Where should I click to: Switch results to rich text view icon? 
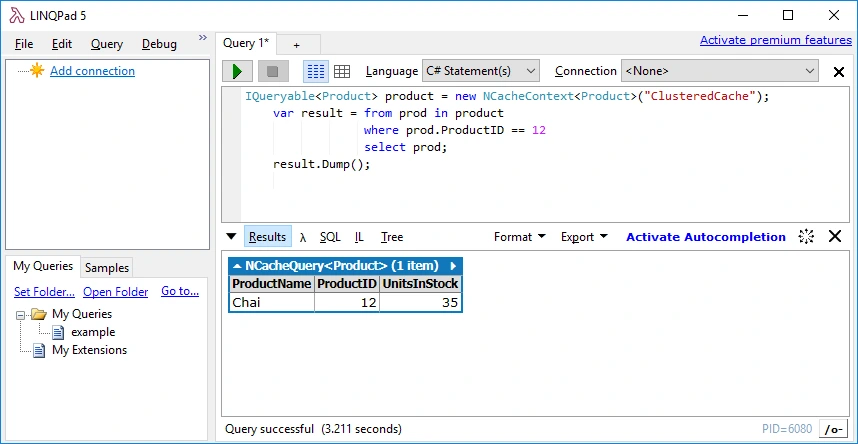tap(316, 71)
